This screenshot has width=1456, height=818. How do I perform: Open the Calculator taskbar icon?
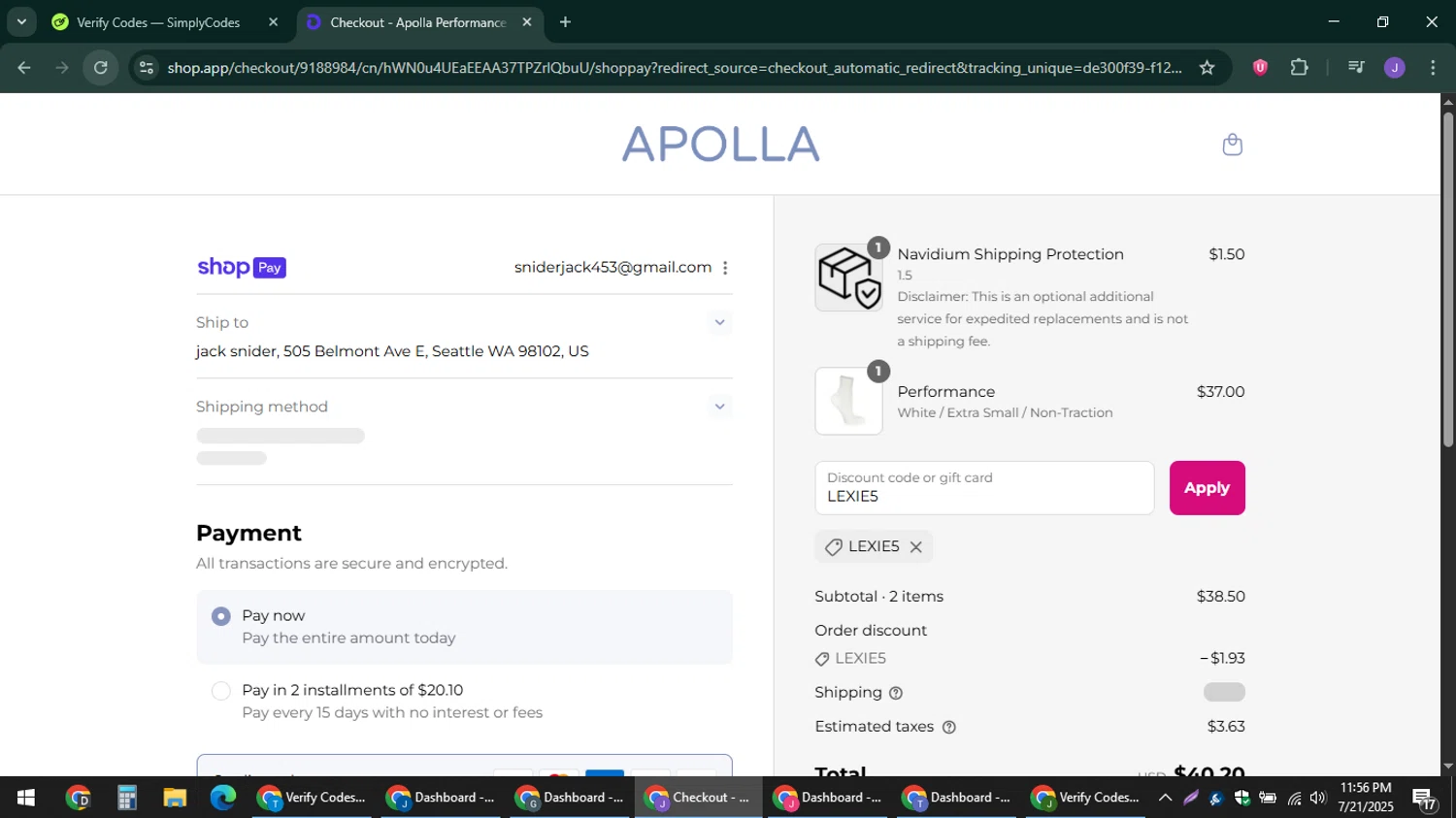click(x=127, y=799)
